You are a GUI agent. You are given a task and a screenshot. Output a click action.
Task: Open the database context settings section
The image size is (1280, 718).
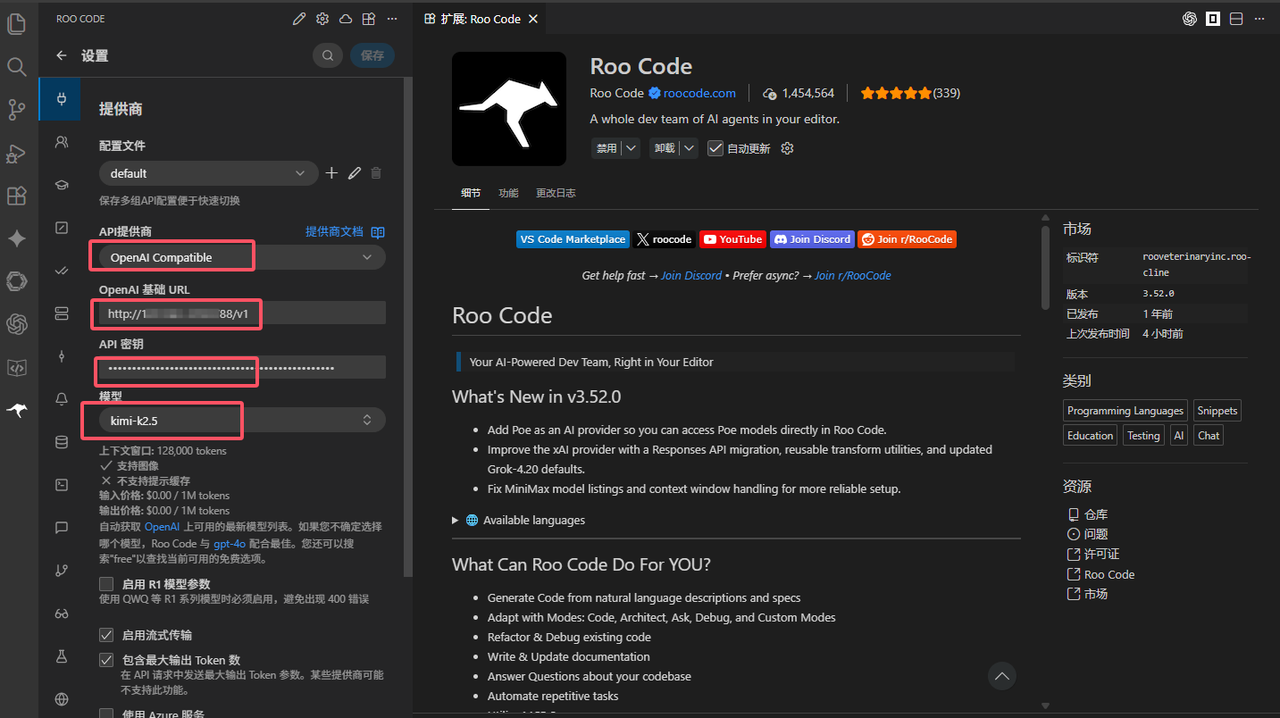61,442
